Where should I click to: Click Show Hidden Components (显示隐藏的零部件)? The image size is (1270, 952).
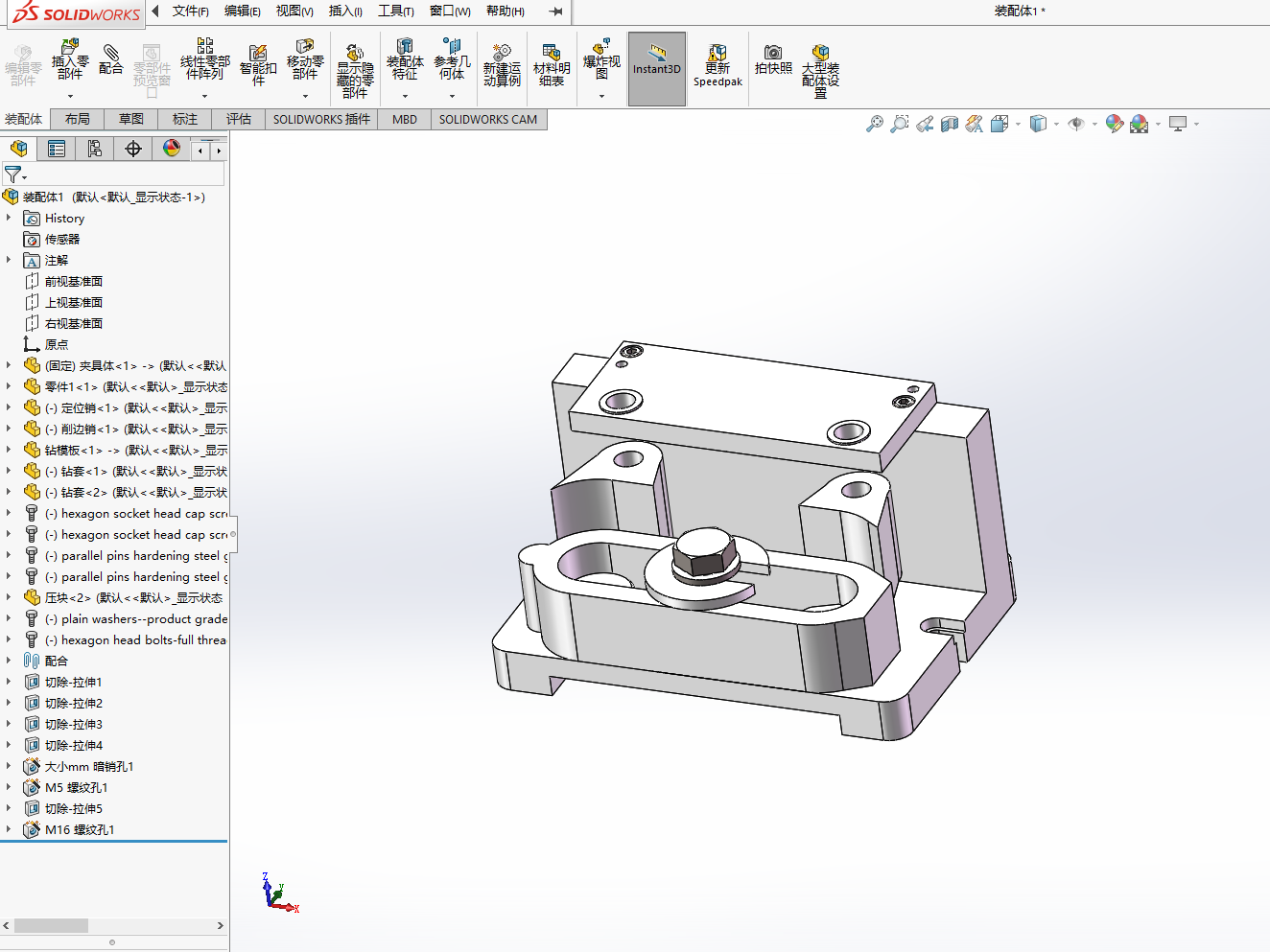tap(355, 70)
